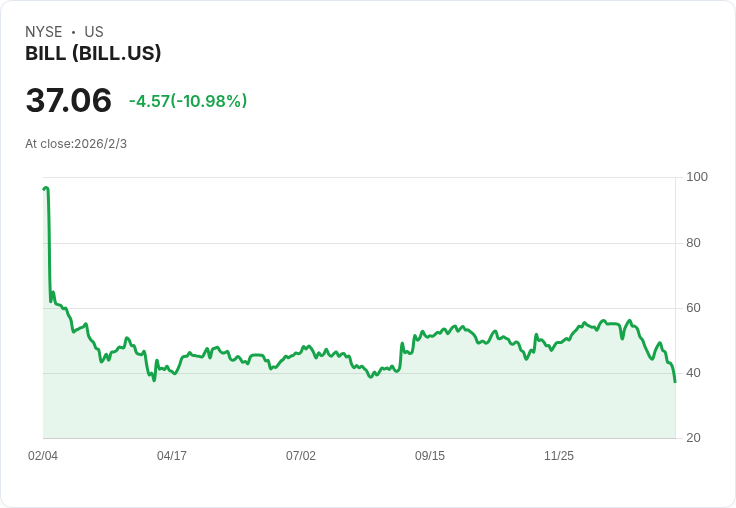736x508 pixels.
Task: Click the US market label
Action: pos(94,32)
